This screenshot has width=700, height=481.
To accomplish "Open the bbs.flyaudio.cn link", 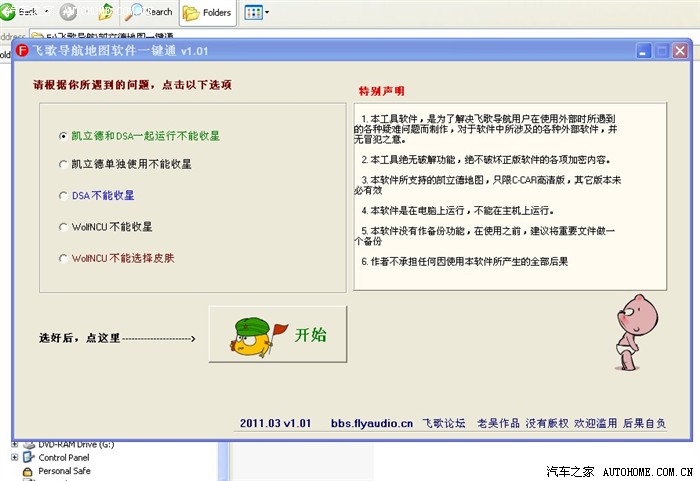I will pos(372,423).
